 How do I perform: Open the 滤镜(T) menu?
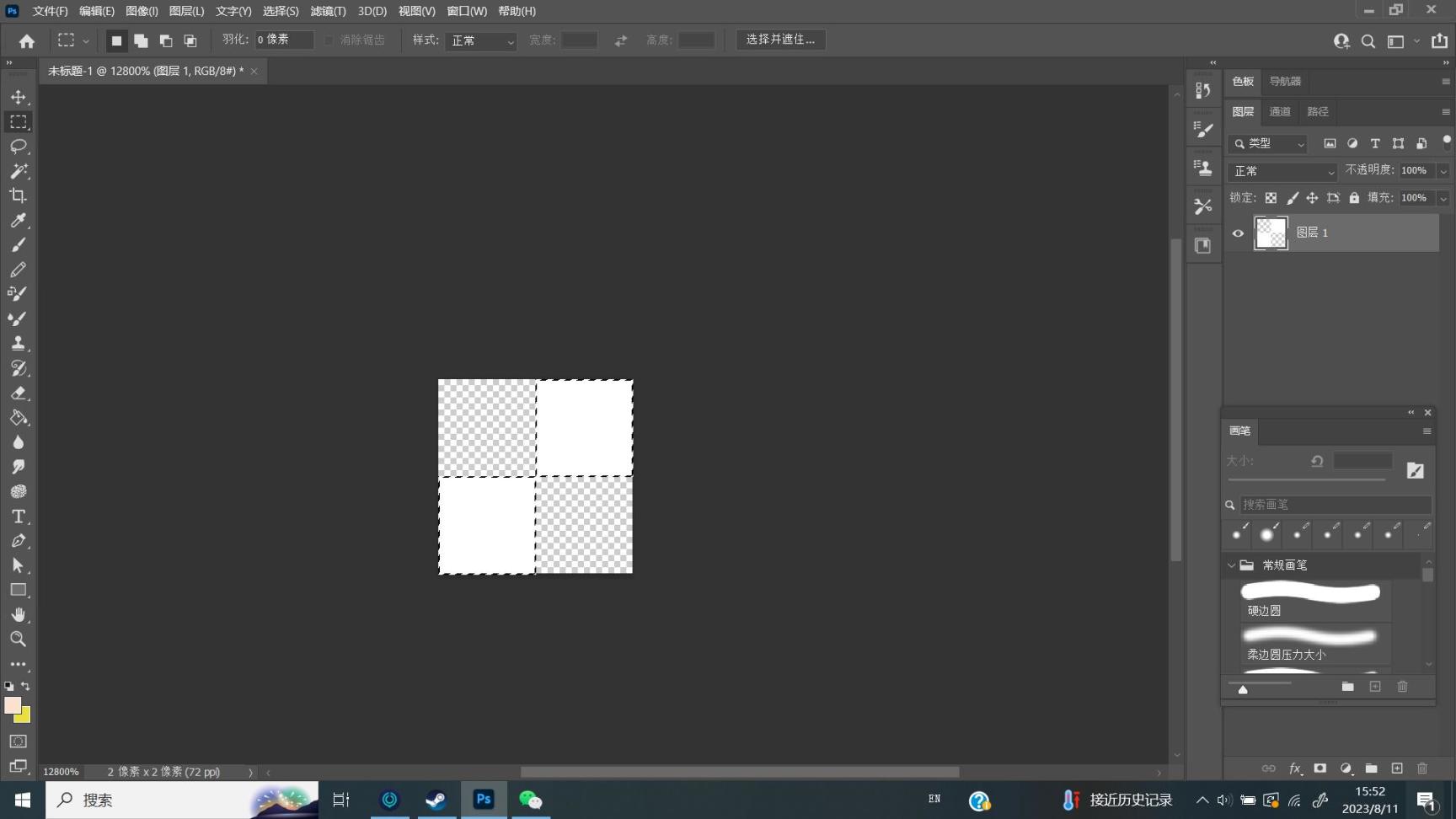(x=328, y=11)
